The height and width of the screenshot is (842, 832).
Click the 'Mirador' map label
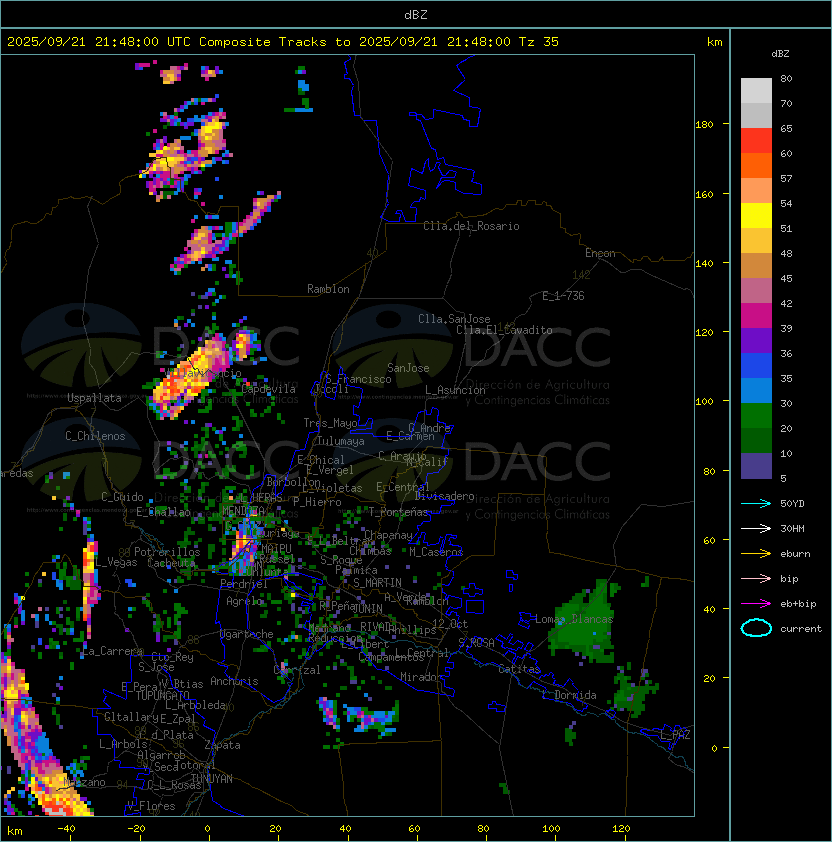[x=422, y=677]
